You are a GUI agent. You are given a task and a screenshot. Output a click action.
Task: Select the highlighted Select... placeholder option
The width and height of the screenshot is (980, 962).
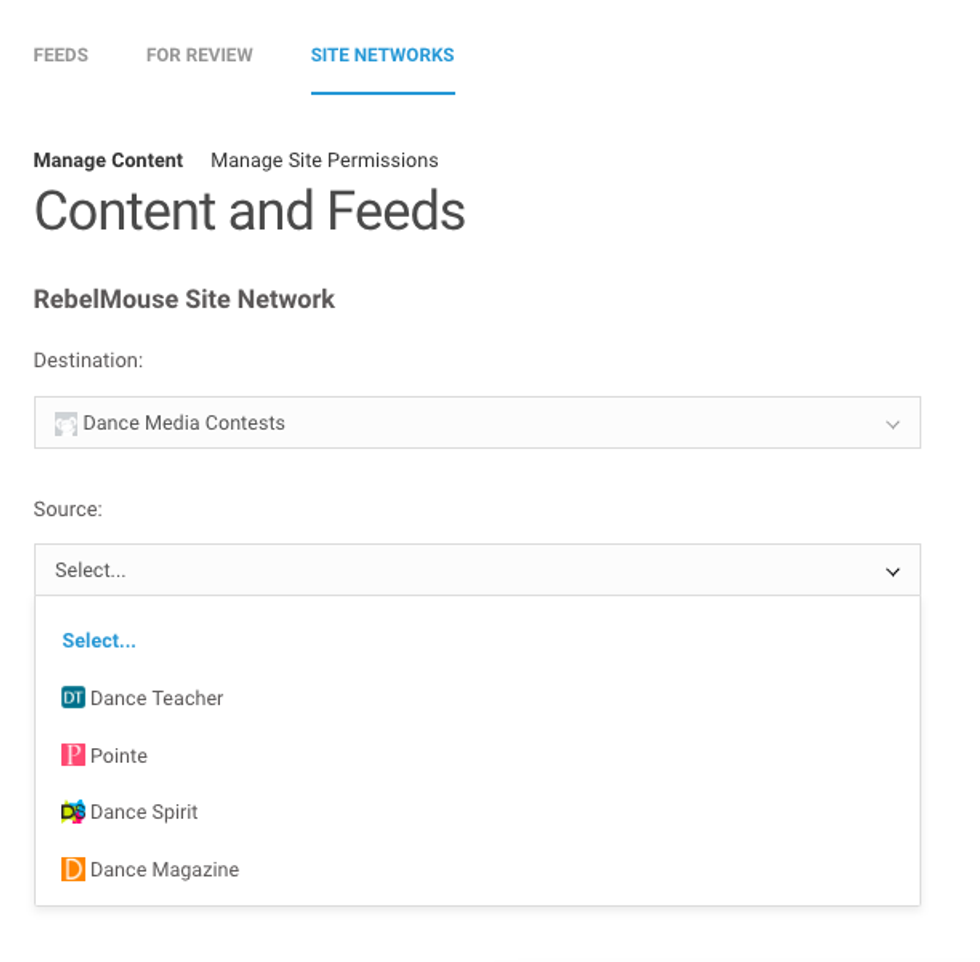click(x=99, y=641)
